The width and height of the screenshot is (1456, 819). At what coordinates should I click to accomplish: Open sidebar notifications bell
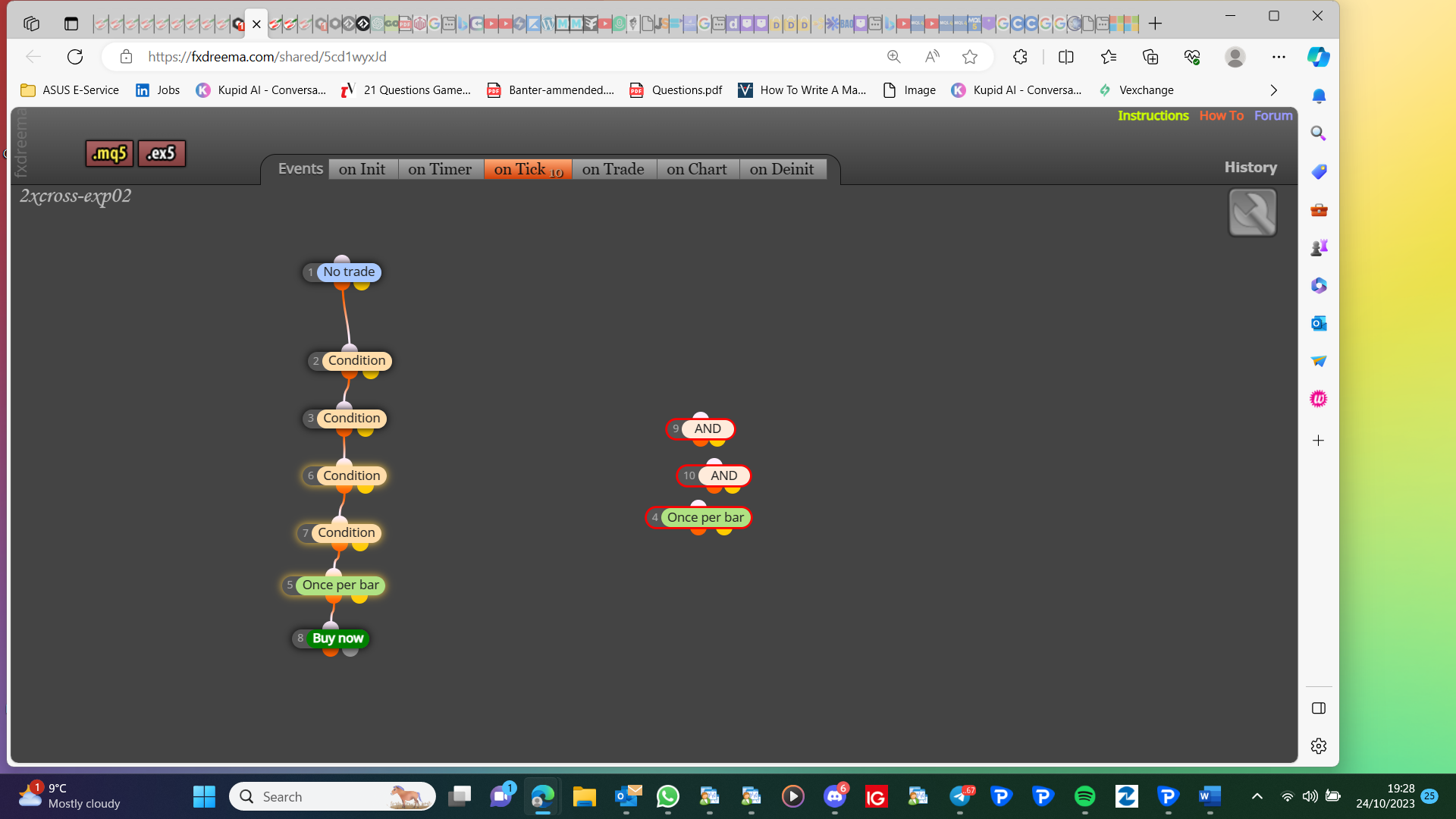(1319, 96)
